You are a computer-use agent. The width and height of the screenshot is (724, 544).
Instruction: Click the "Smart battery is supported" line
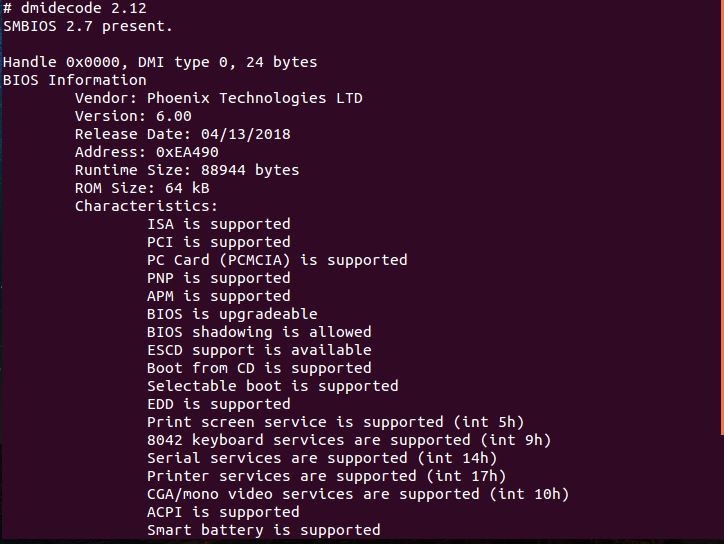263,530
